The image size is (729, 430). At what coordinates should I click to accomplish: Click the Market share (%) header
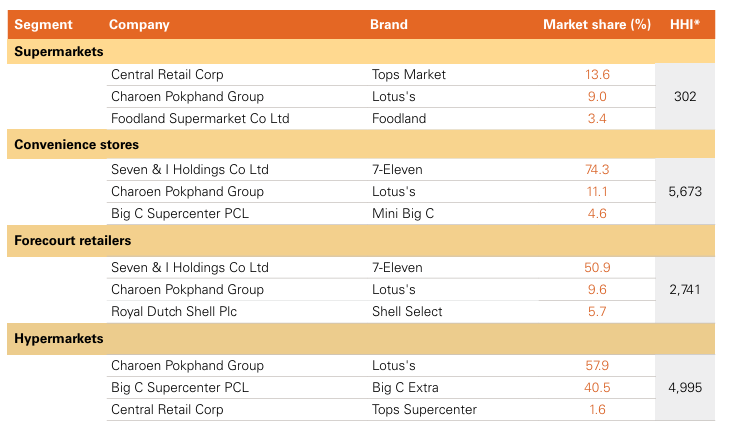pyautogui.click(x=597, y=25)
